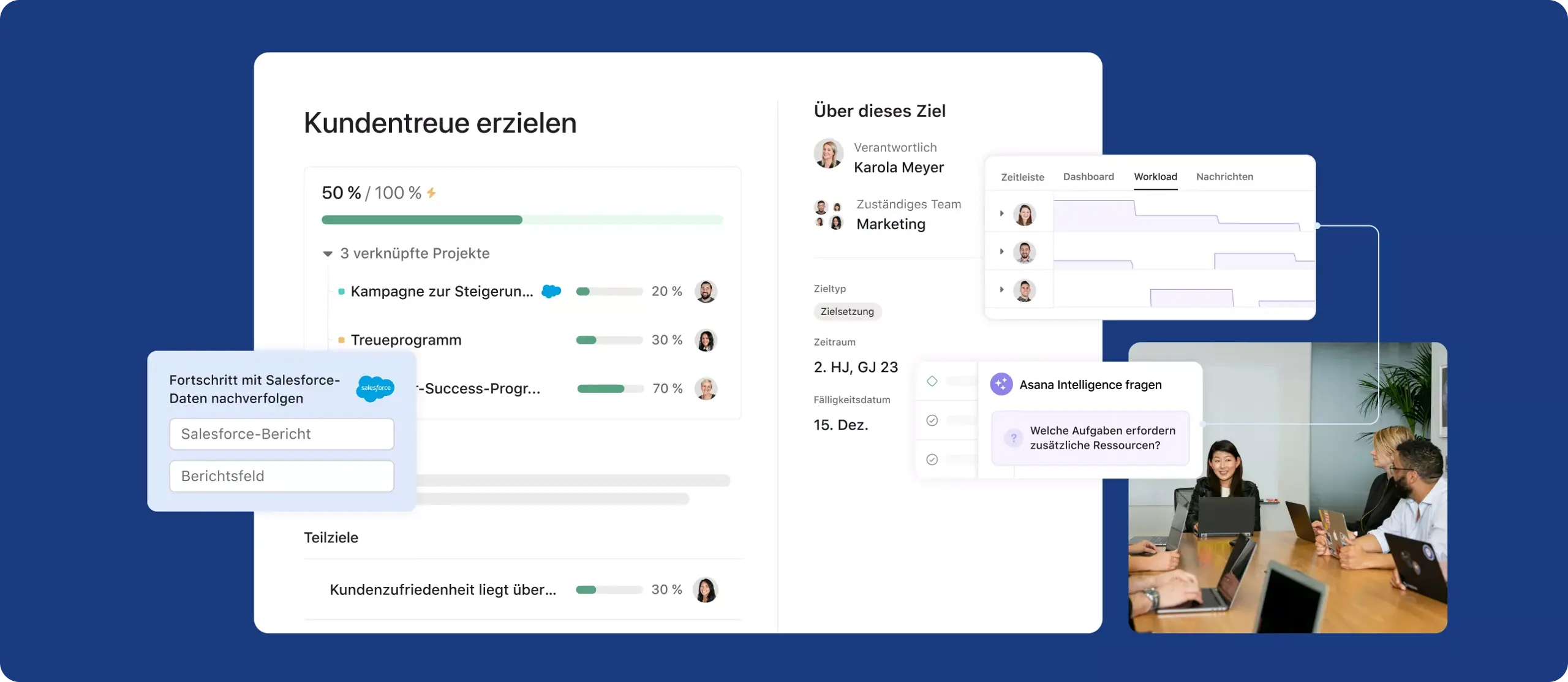
Task: Click into the Salesforce-Bericht input field
Action: point(281,434)
